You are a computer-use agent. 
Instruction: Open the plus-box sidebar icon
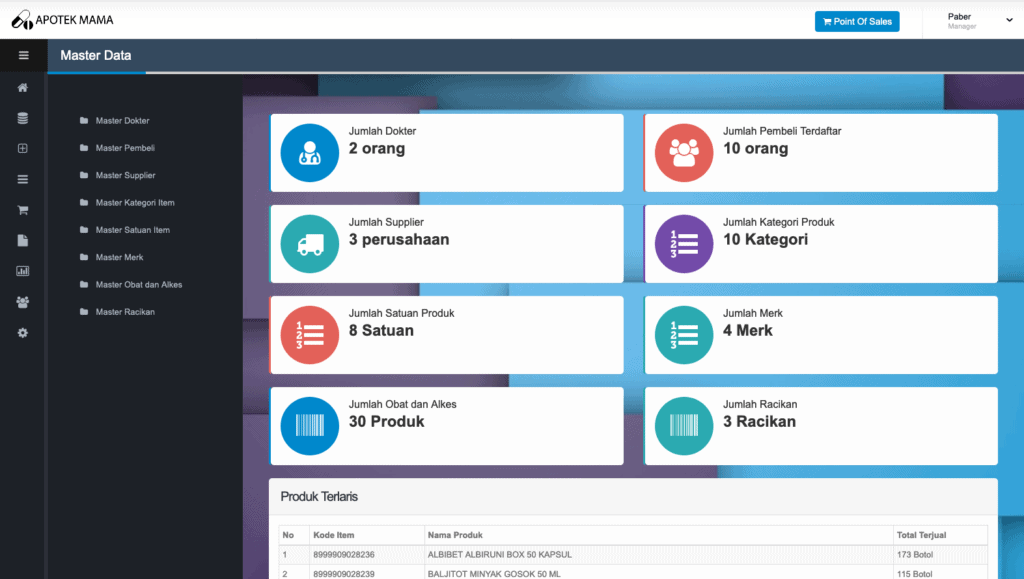23,148
